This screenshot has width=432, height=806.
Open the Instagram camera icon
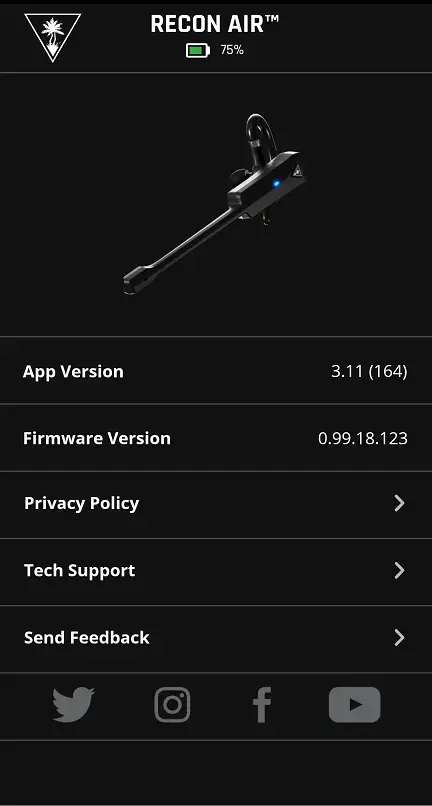[x=172, y=705]
